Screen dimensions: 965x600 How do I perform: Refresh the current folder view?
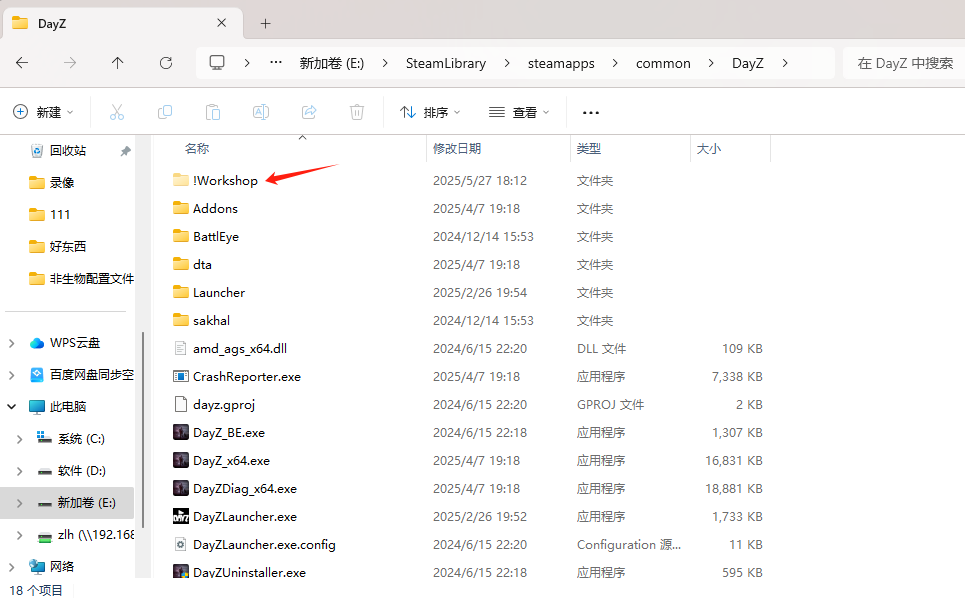click(166, 63)
